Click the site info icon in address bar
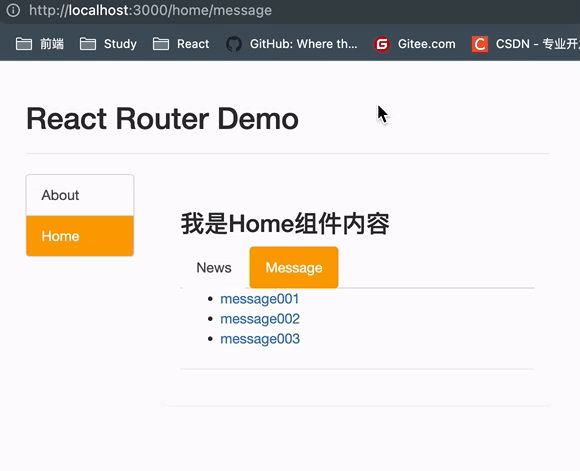Screen dimensions: 580x471 tap(13, 10)
